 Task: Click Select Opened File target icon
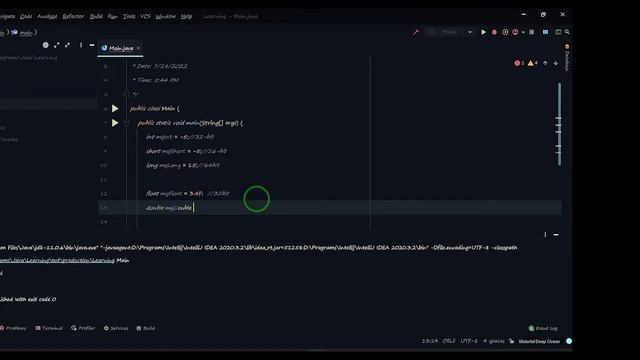(45, 45)
